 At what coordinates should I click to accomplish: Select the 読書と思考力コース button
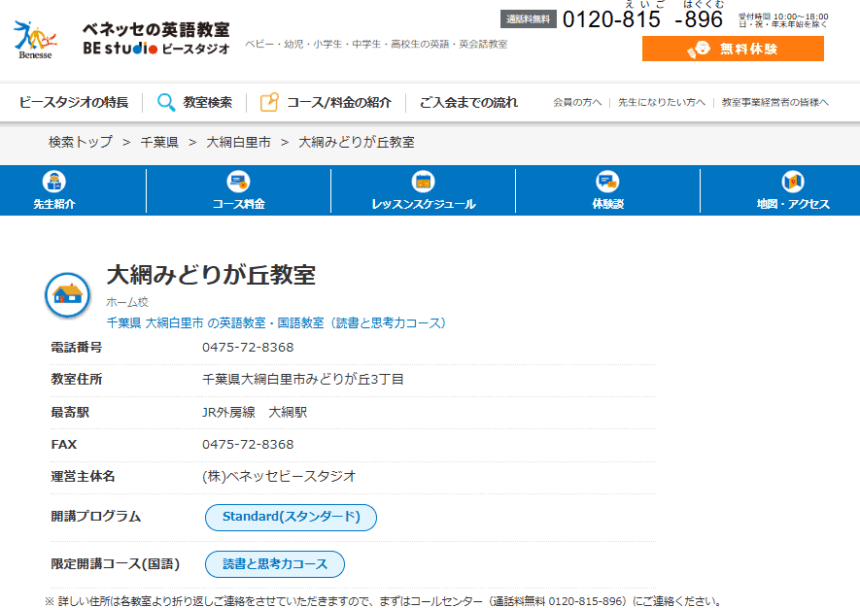[x=275, y=564]
